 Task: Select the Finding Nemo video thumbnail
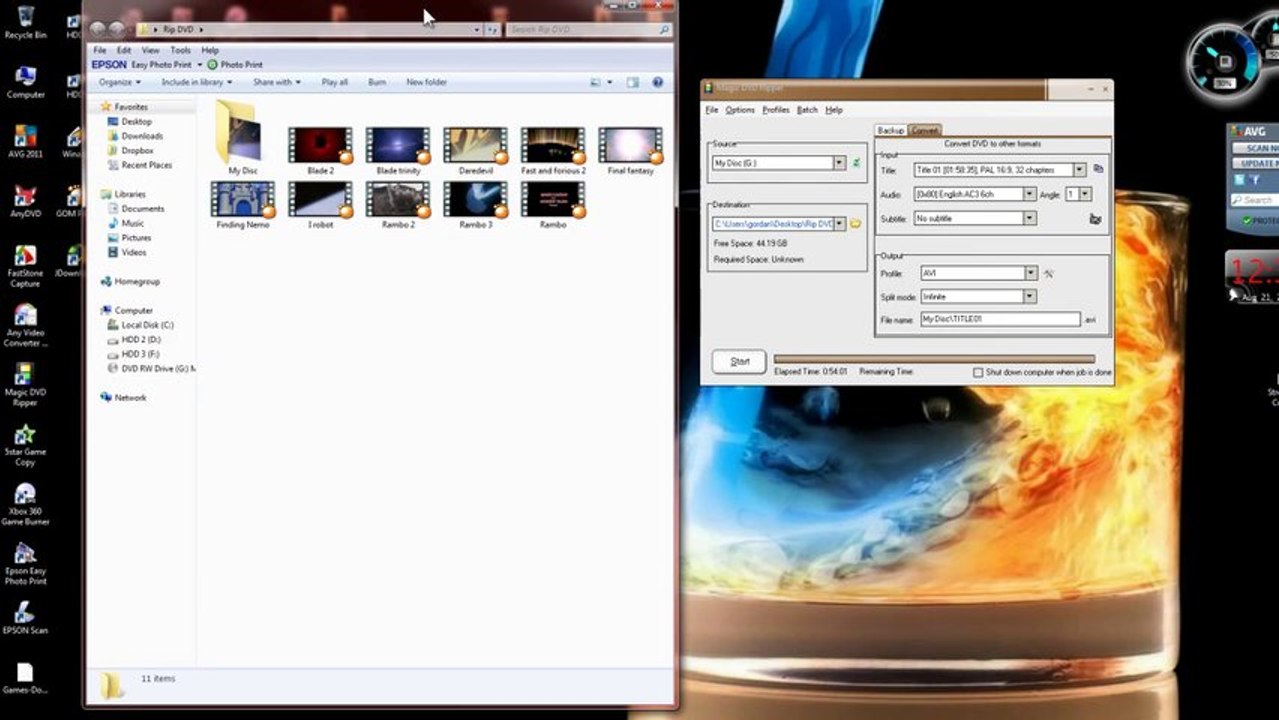[243, 205]
